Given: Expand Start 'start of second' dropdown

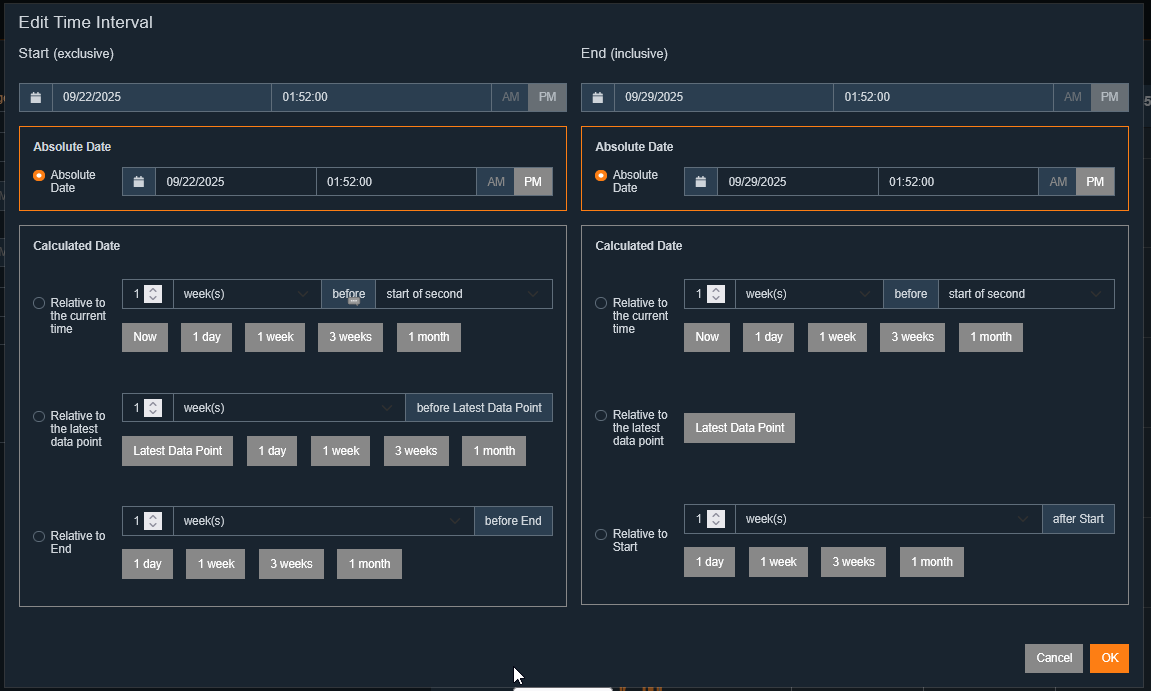Looking at the screenshot, I should pyautogui.click(x=463, y=294).
